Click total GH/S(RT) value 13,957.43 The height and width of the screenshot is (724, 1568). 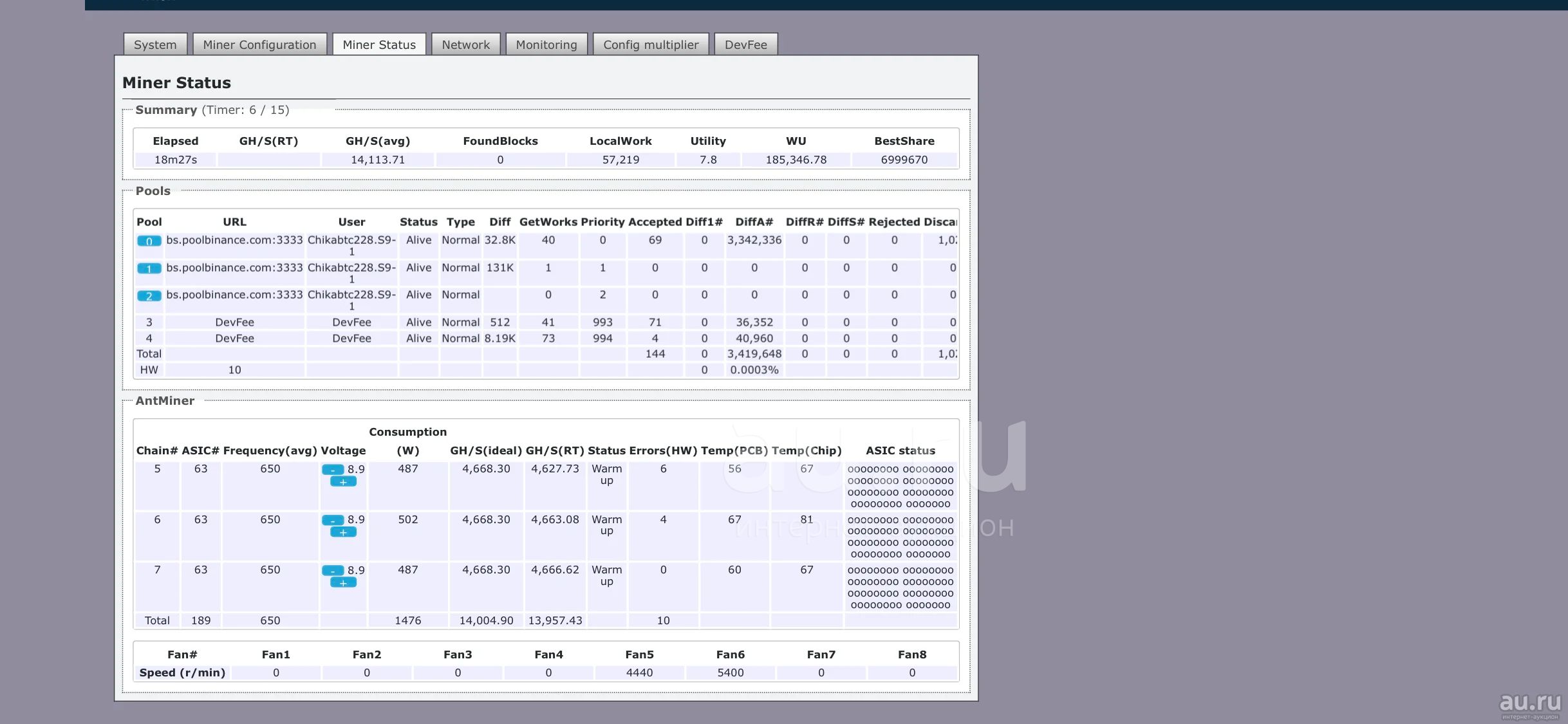pyautogui.click(x=555, y=620)
